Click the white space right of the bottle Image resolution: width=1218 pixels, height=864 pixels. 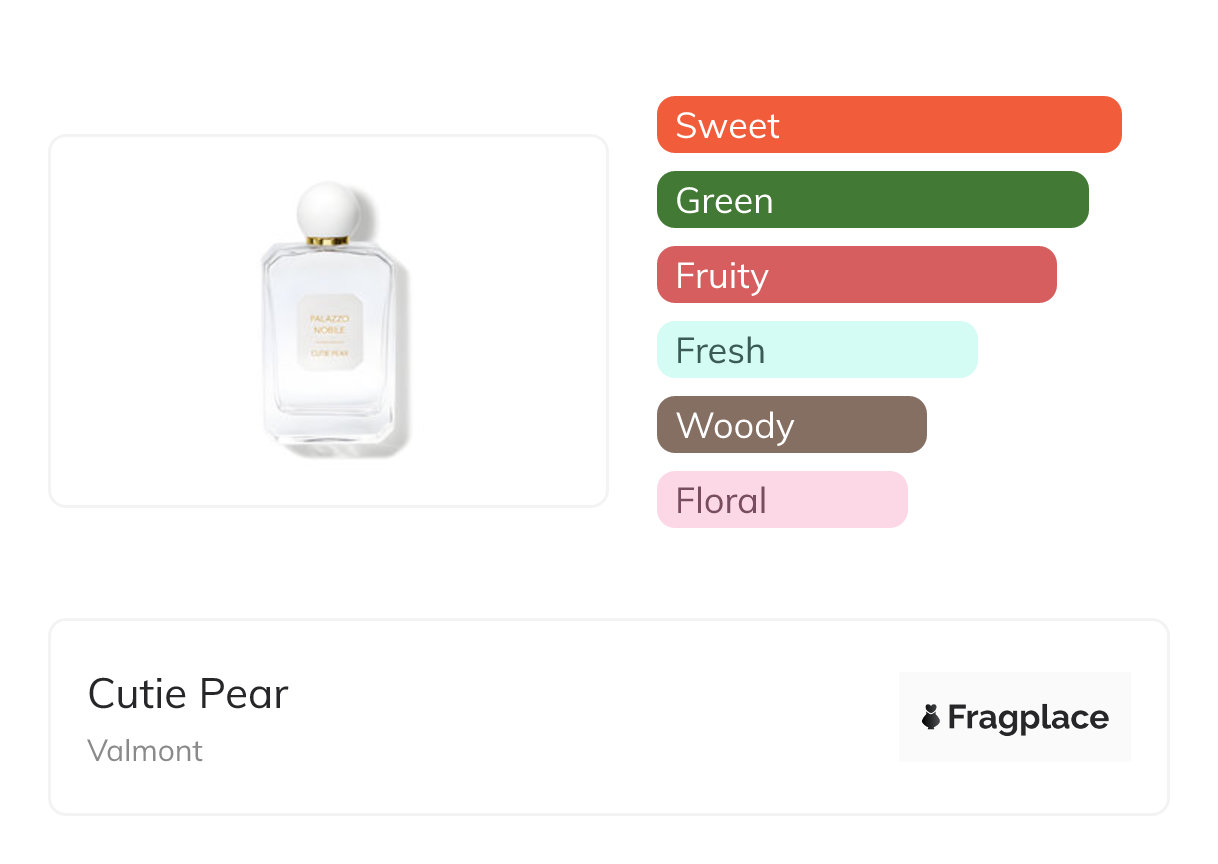[510, 320]
